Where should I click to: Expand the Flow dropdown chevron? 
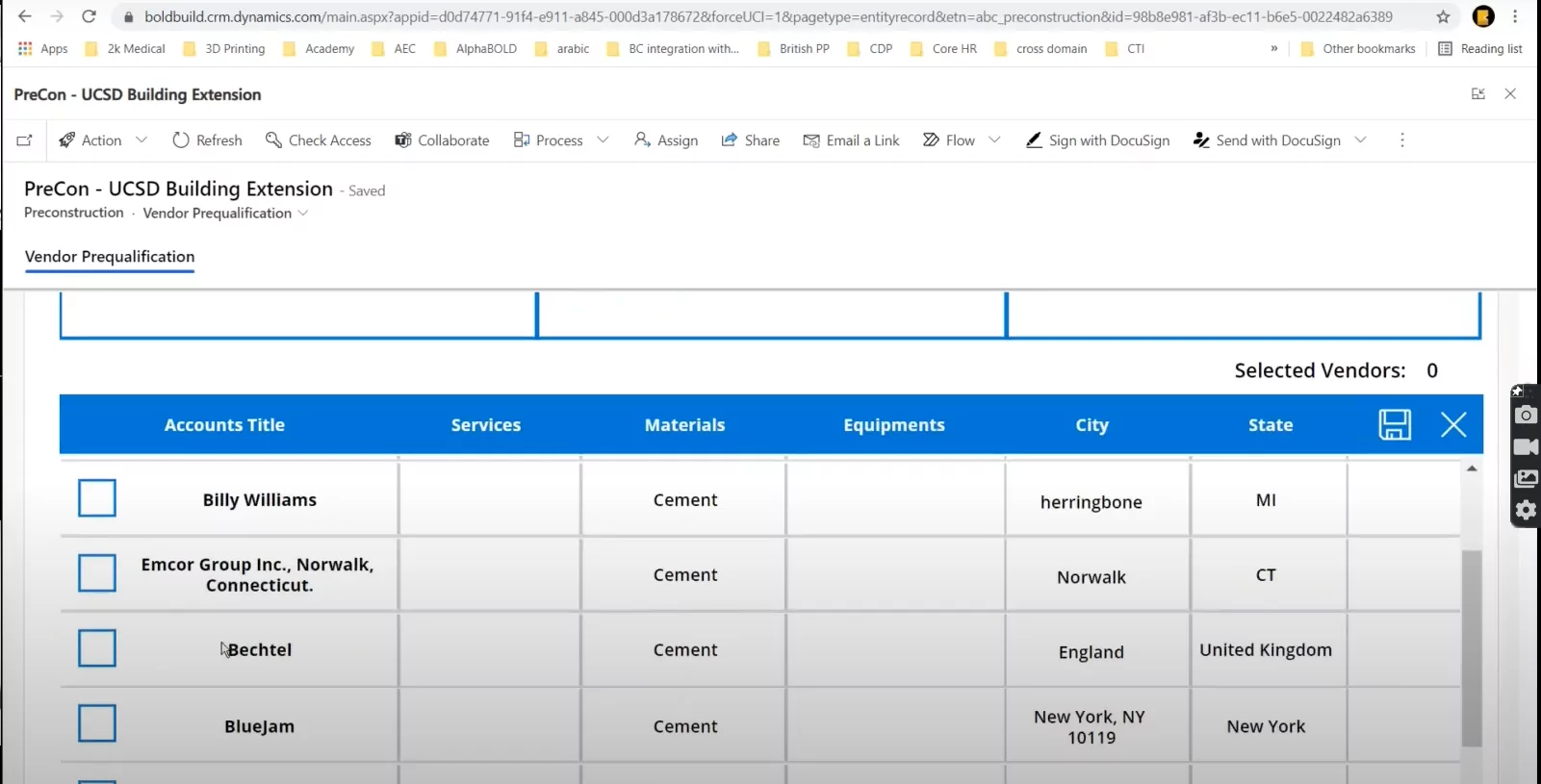(994, 140)
